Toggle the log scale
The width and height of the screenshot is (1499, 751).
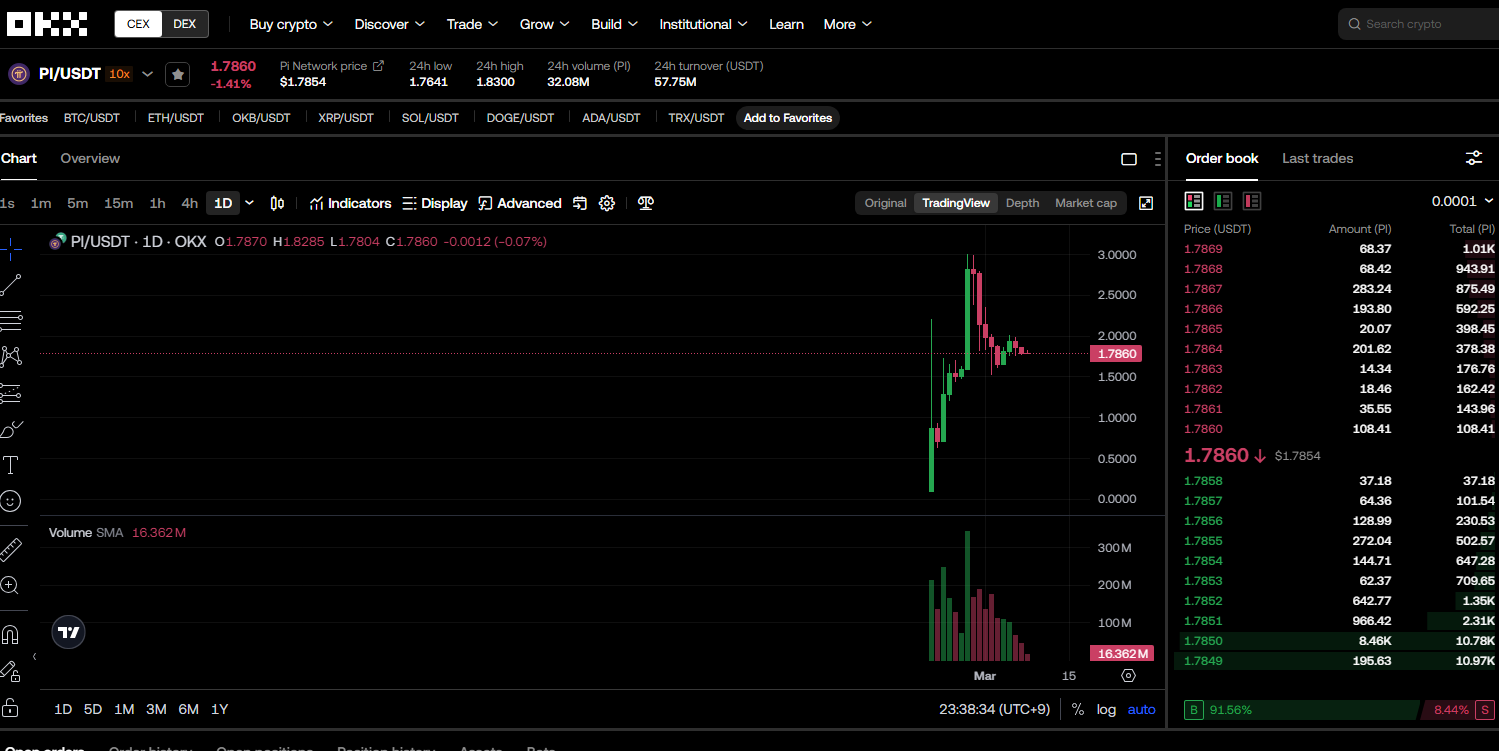pos(1106,709)
